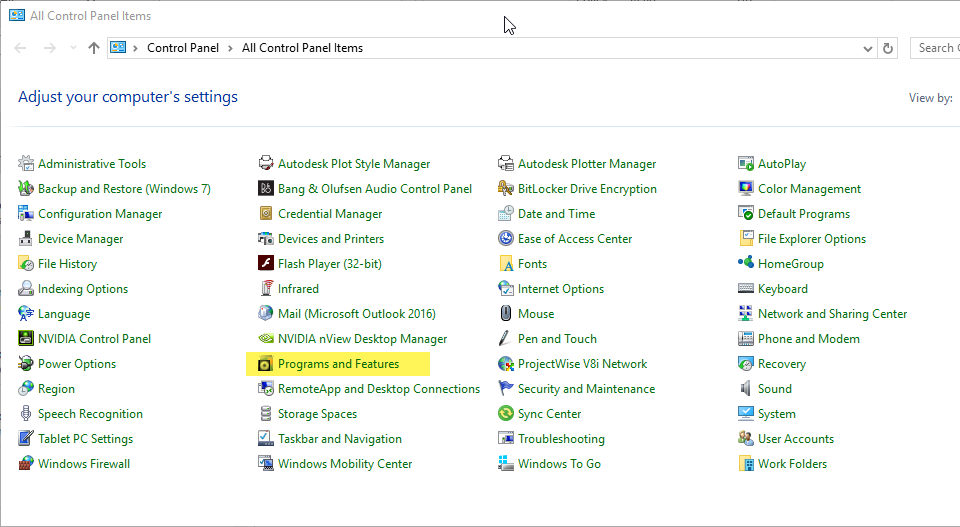Open the User Accounts icon
The height and width of the screenshot is (527, 960).
pos(746,438)
